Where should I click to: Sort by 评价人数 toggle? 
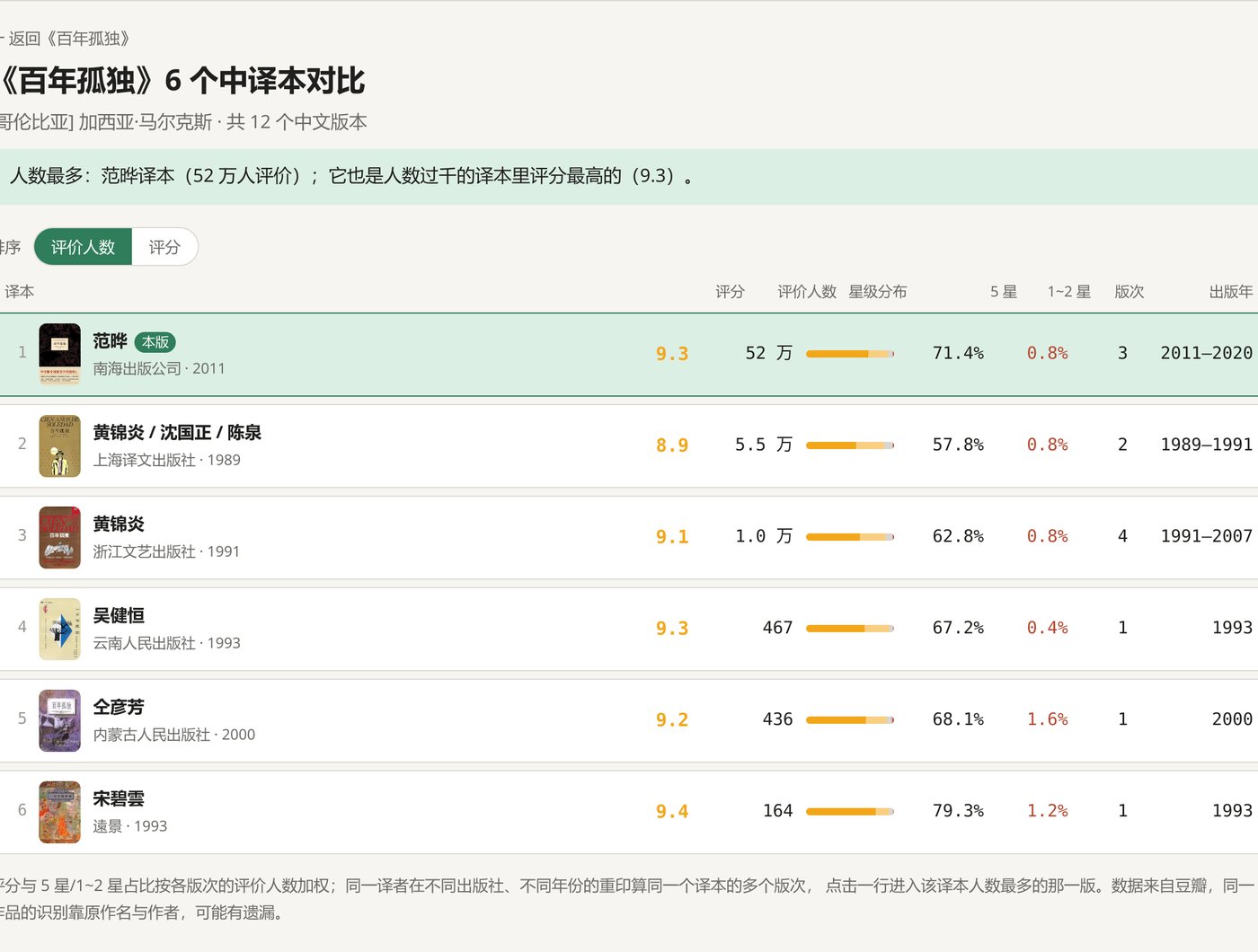click(83, 247)
